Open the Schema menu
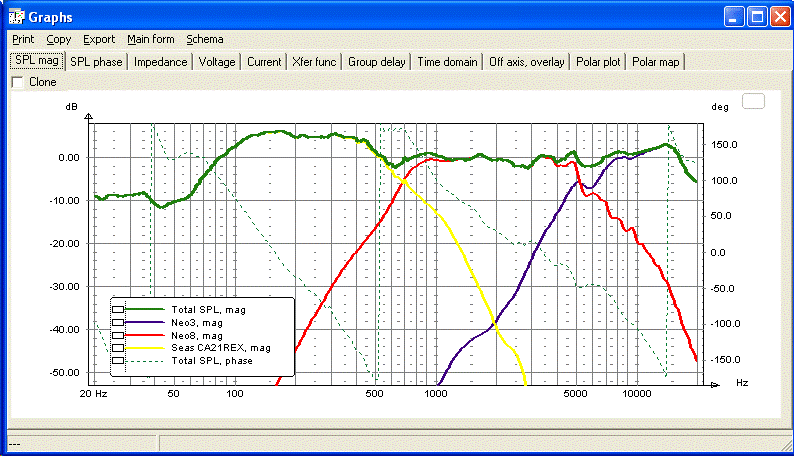This screenshot has width=794, height=456. click(x=205, y=39)
